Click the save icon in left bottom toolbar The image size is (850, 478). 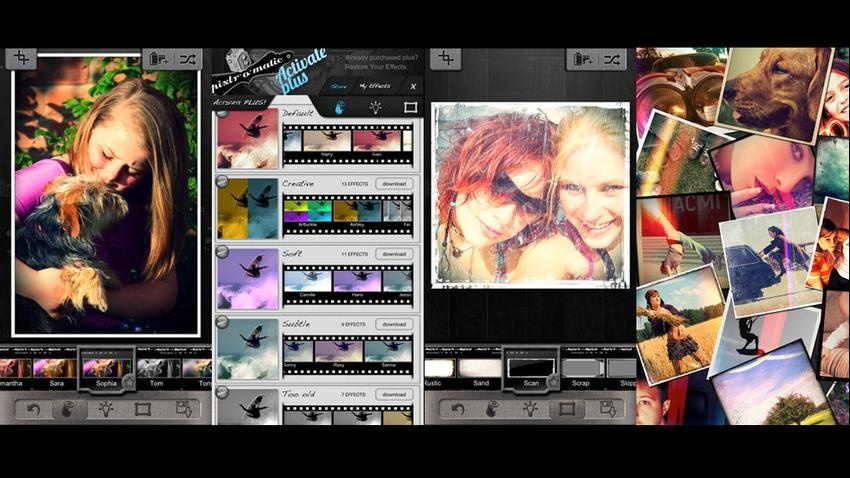pyautogui.click(x=183, y=409)
